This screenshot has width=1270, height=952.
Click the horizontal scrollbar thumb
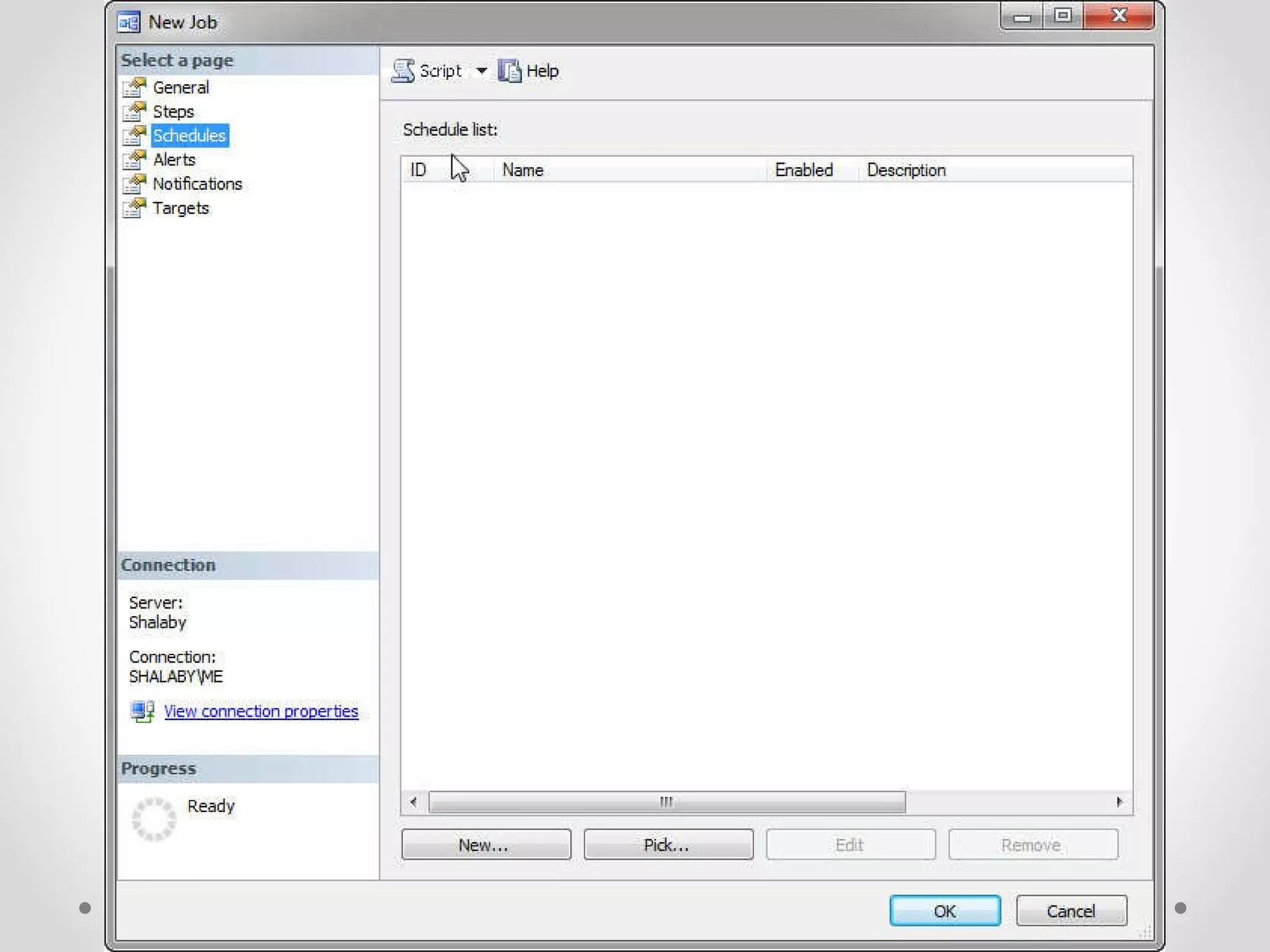(667, 802)
